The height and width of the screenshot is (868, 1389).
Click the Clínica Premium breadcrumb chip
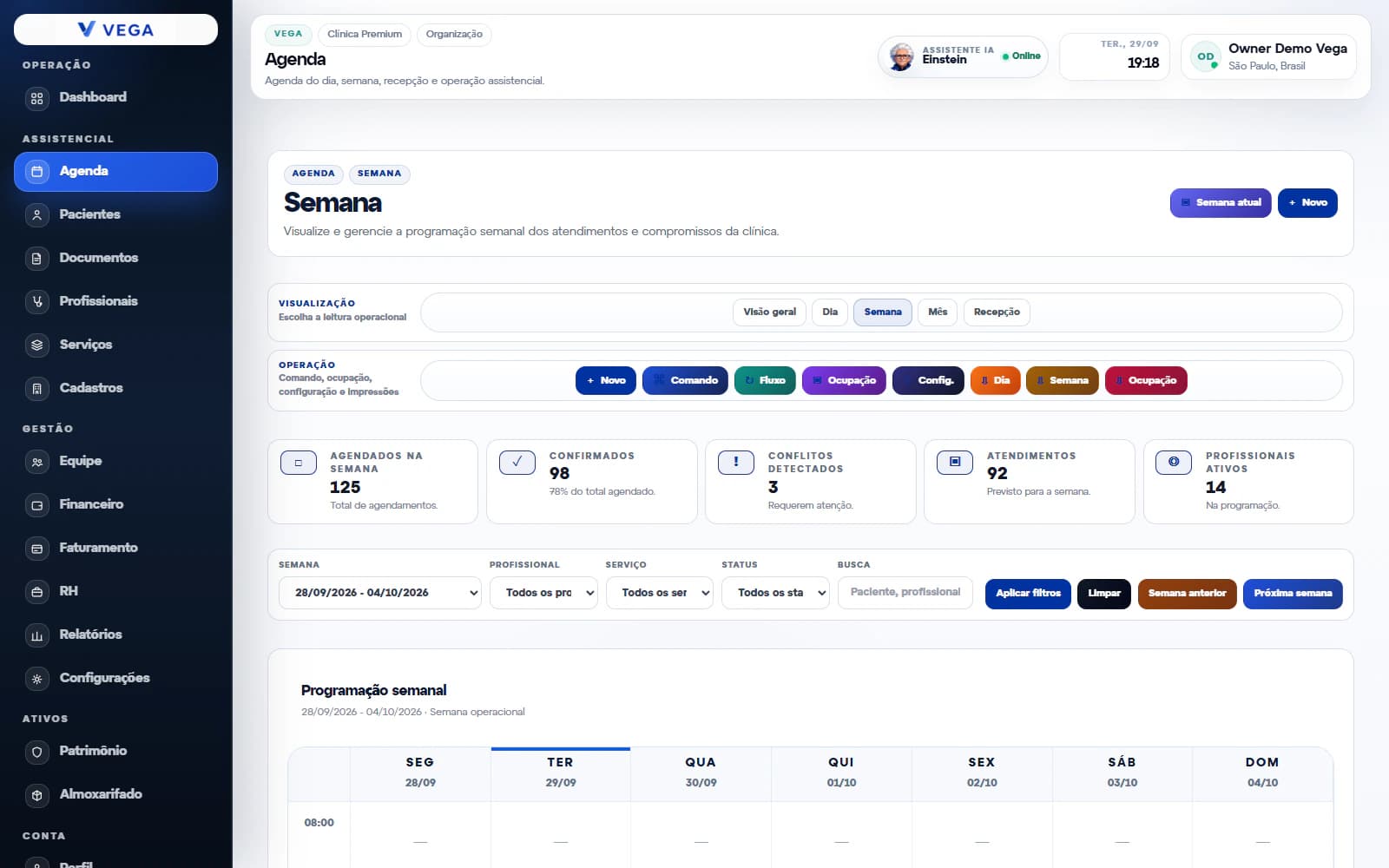[x=365, y=35]
